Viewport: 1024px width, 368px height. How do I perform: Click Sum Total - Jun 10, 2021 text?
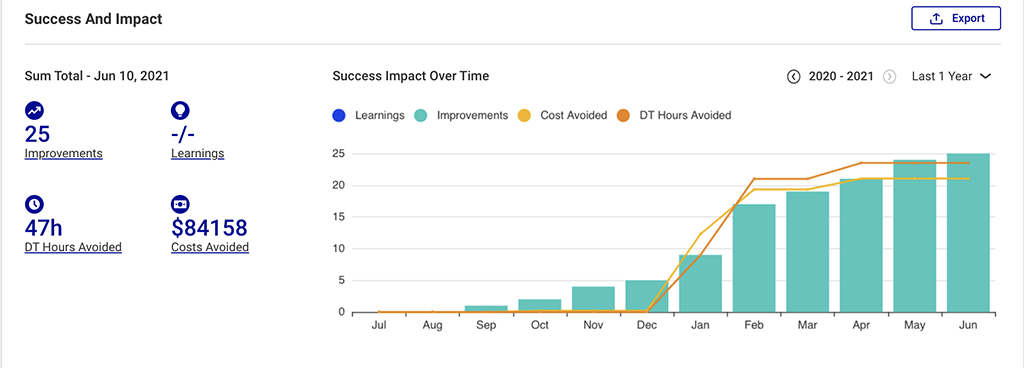click(97, 76)
